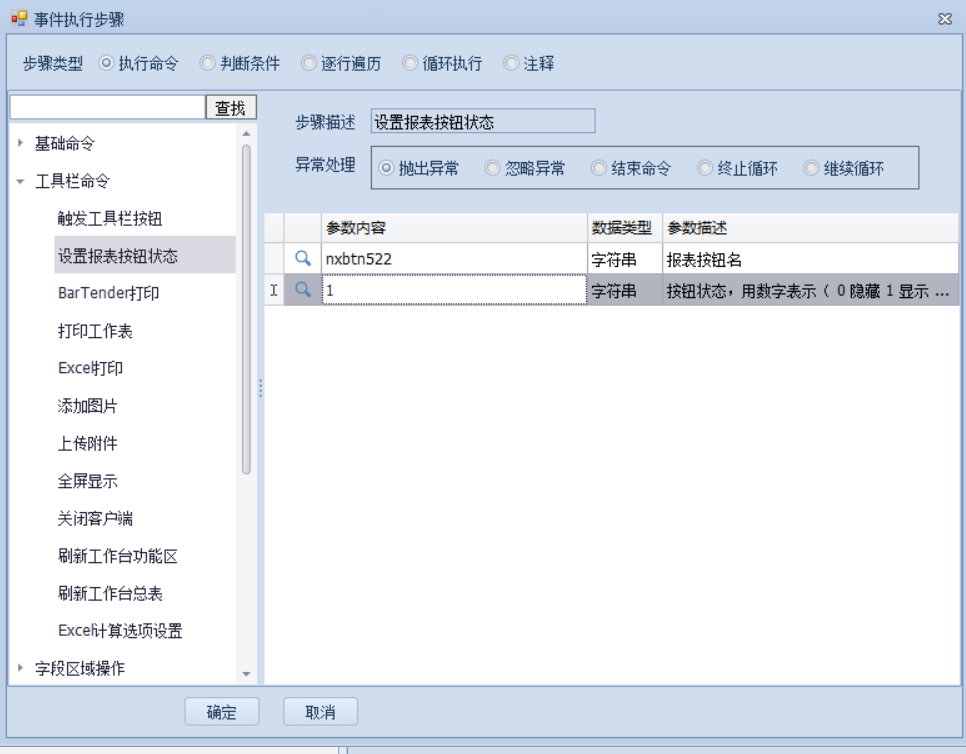Click 查找 search button

point(231,108)
